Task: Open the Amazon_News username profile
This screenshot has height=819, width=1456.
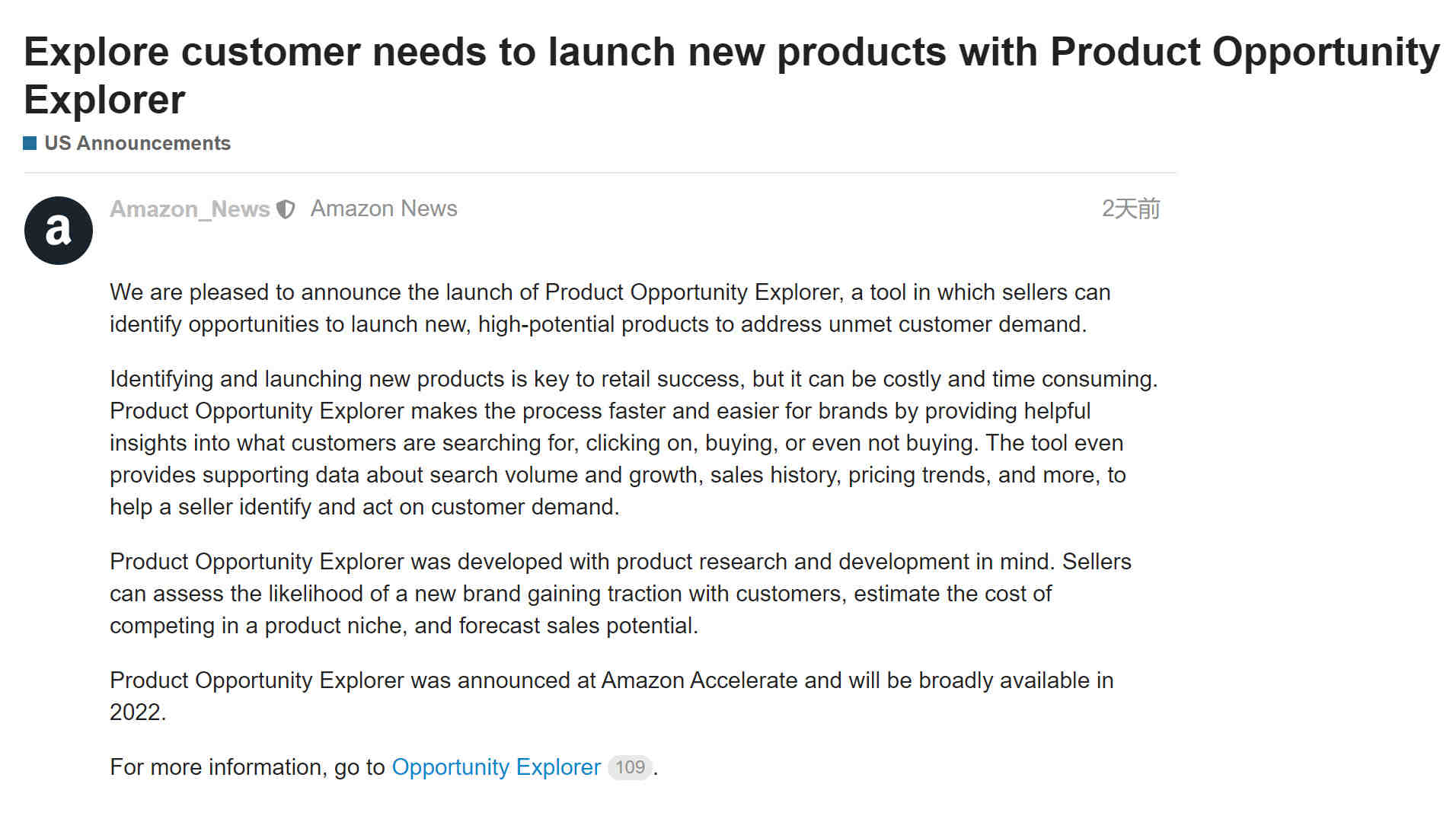Action: click(190, 209)
